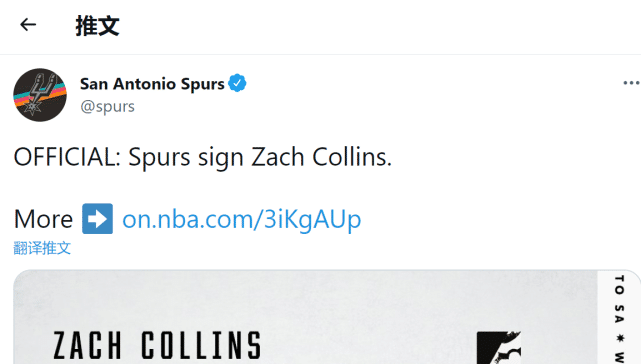Viewport: 641px width, 364px height.
Task: Click the word OFFICIAL in the tweet
Action: (x=64, y=157)
